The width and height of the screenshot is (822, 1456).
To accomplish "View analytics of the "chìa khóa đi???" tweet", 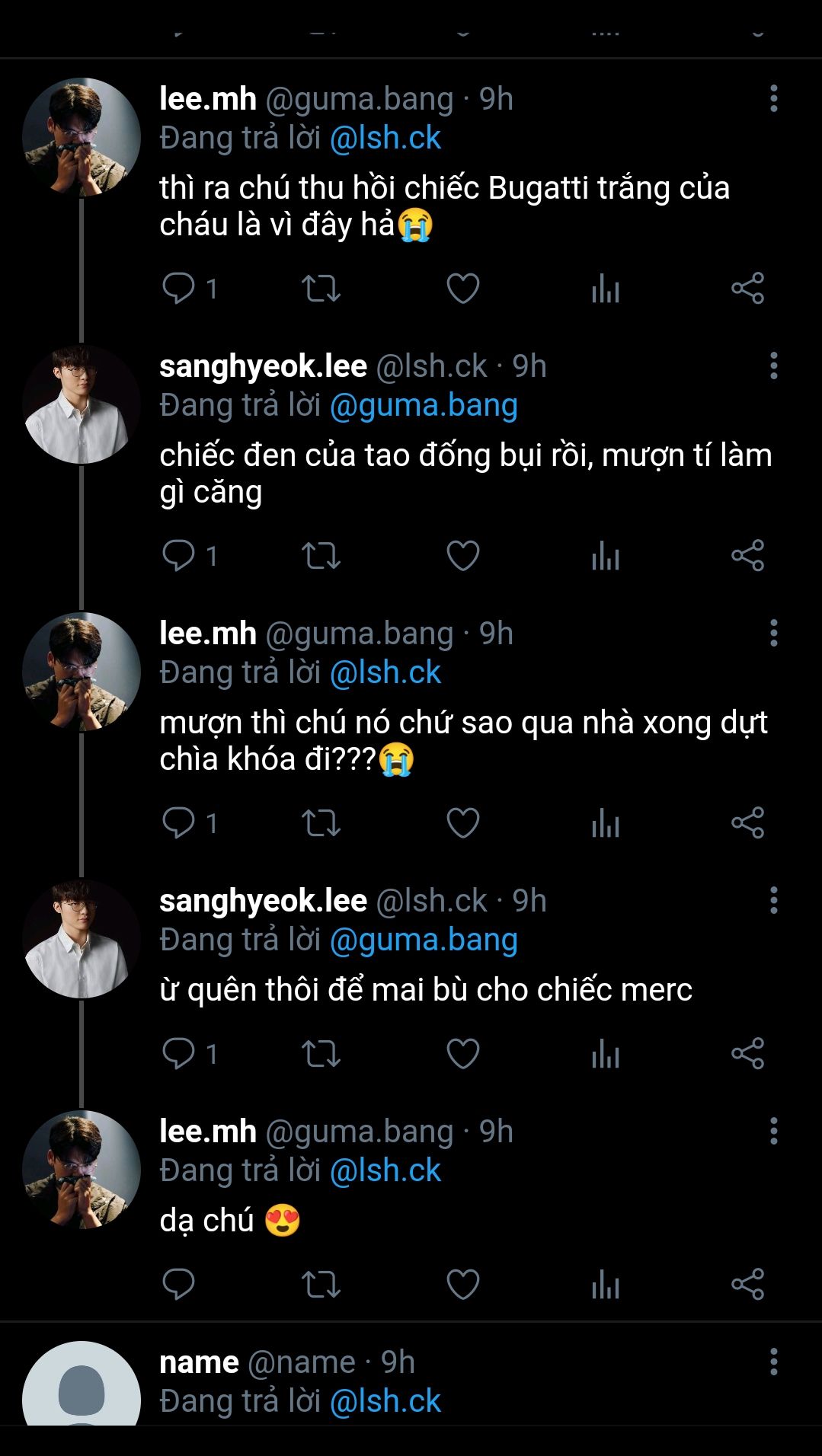I will (606, 823).
